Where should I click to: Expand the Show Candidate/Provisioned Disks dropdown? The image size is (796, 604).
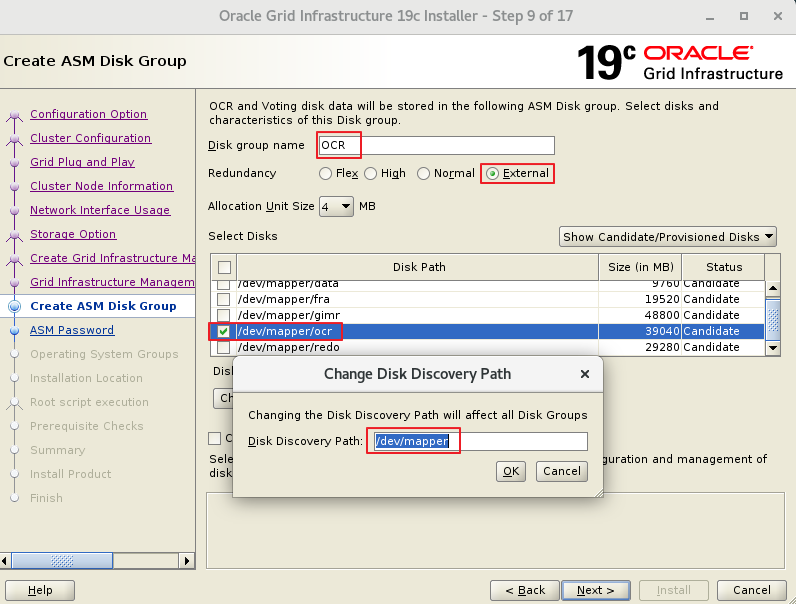(x=667, y=237)
